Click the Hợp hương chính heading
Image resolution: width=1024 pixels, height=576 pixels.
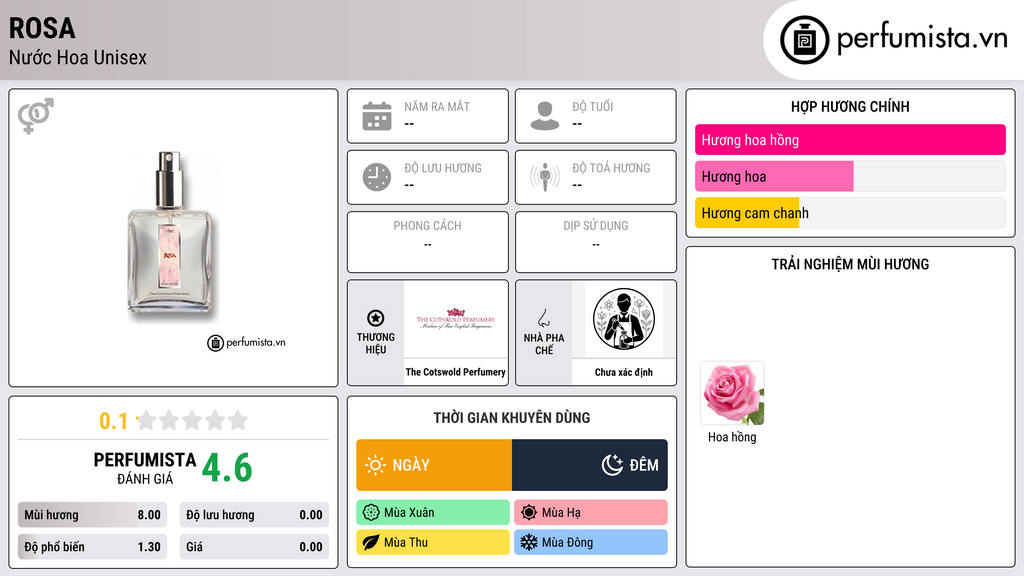tap(850, 106)
